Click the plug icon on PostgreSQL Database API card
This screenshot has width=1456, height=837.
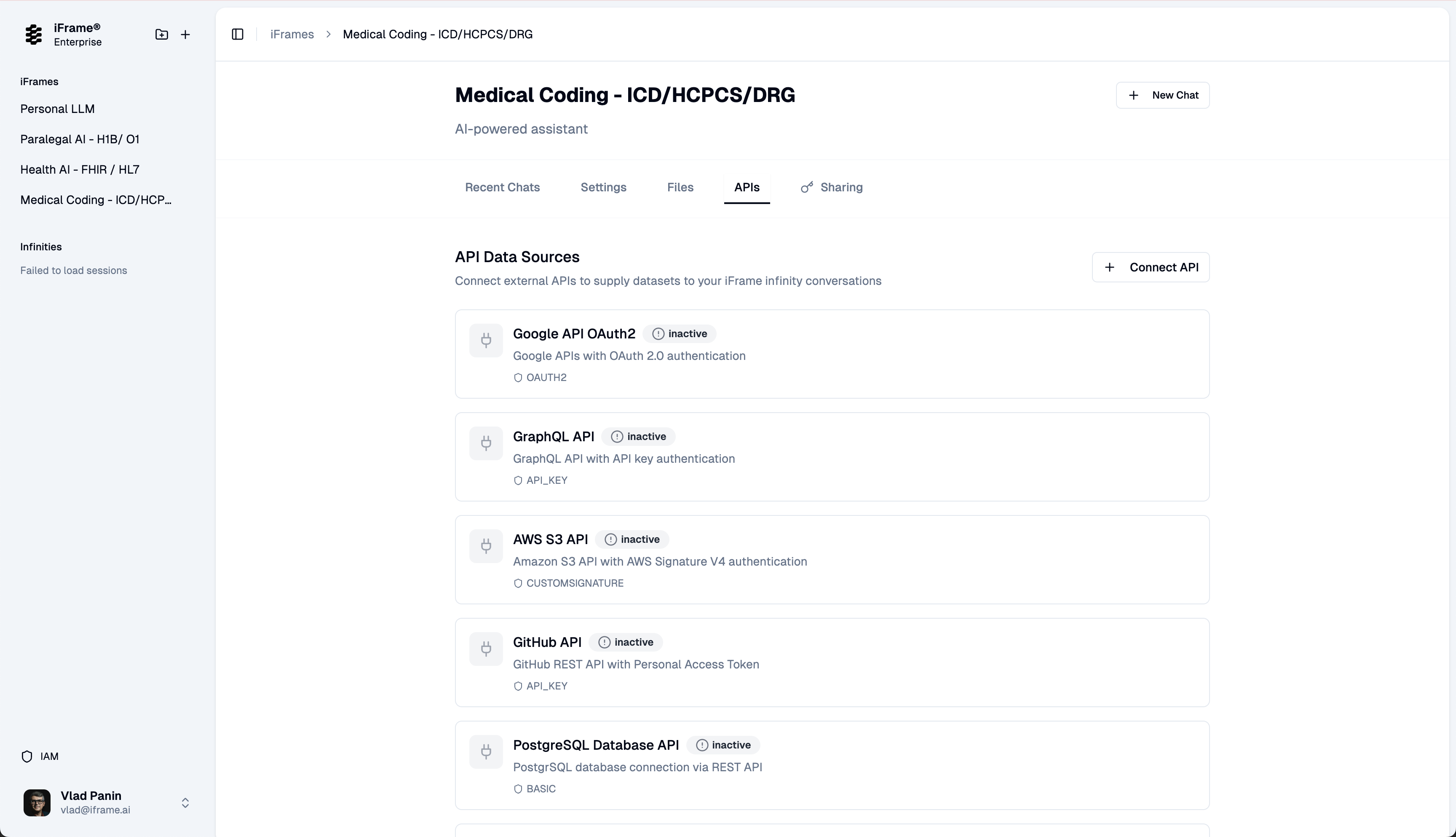point(486,752)
